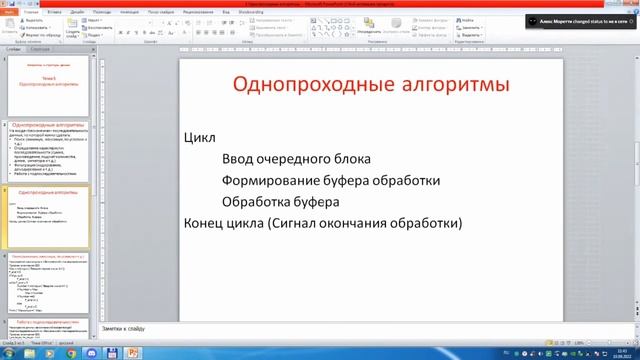The width and height of the screenshot is (640, 360).
Task: Switch to the Insert (Вставка) ribbon tab
Action: [54, 12]
